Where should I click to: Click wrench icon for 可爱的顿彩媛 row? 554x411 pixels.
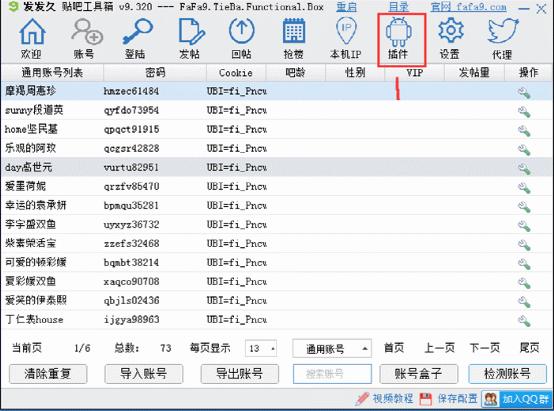point(524,264)
